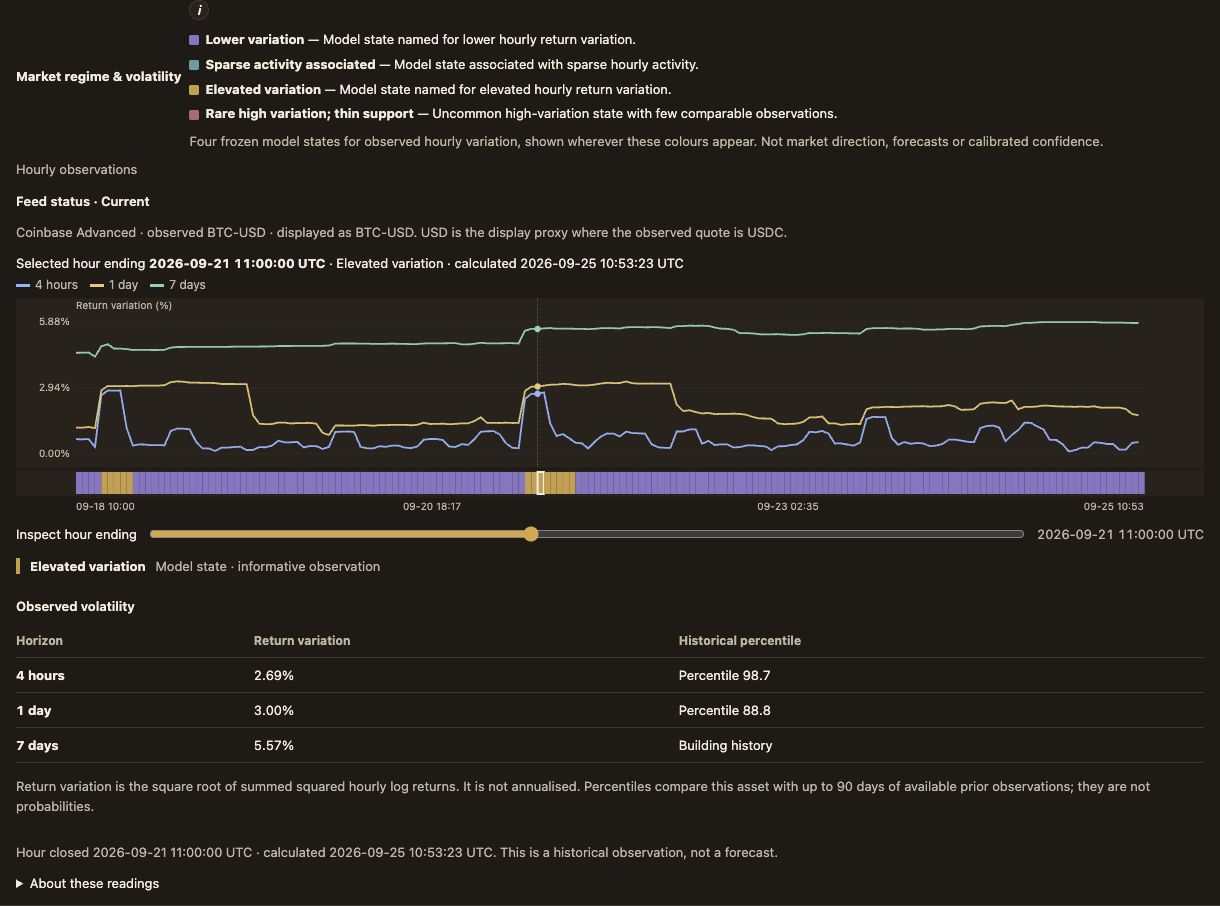The image size is (1220, 906).
Task: Select the 7 days volatility row
Action: (x=610, y=746)
